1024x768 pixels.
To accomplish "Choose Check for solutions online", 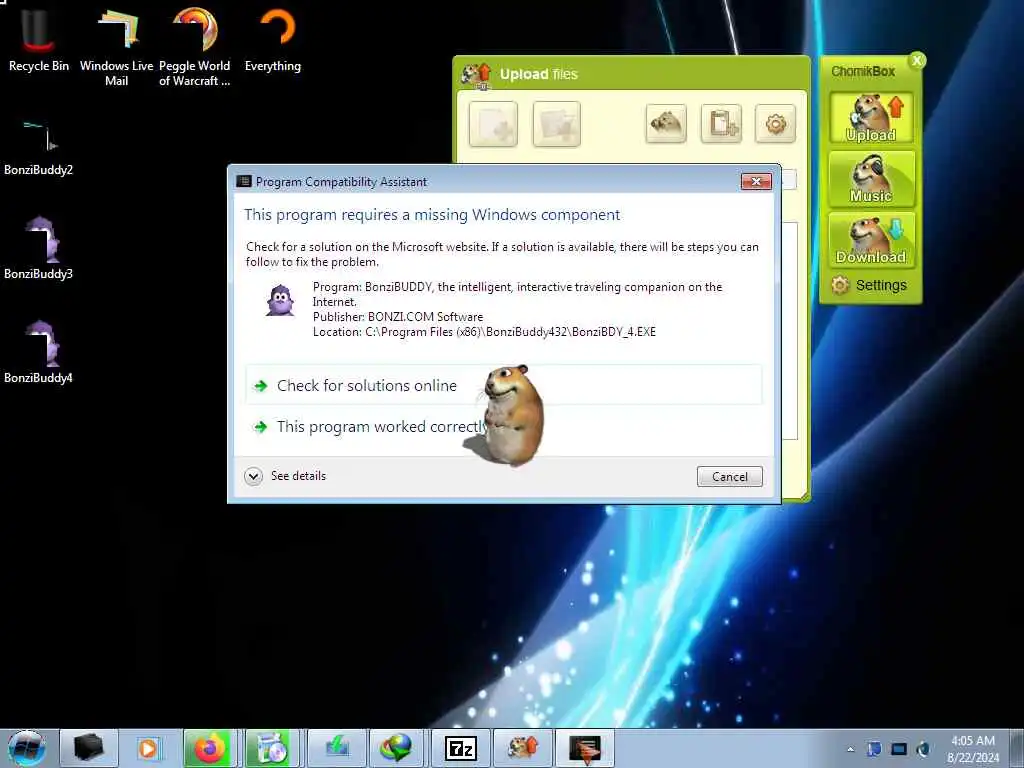I will pyautogui.click(x=504, y=385).
